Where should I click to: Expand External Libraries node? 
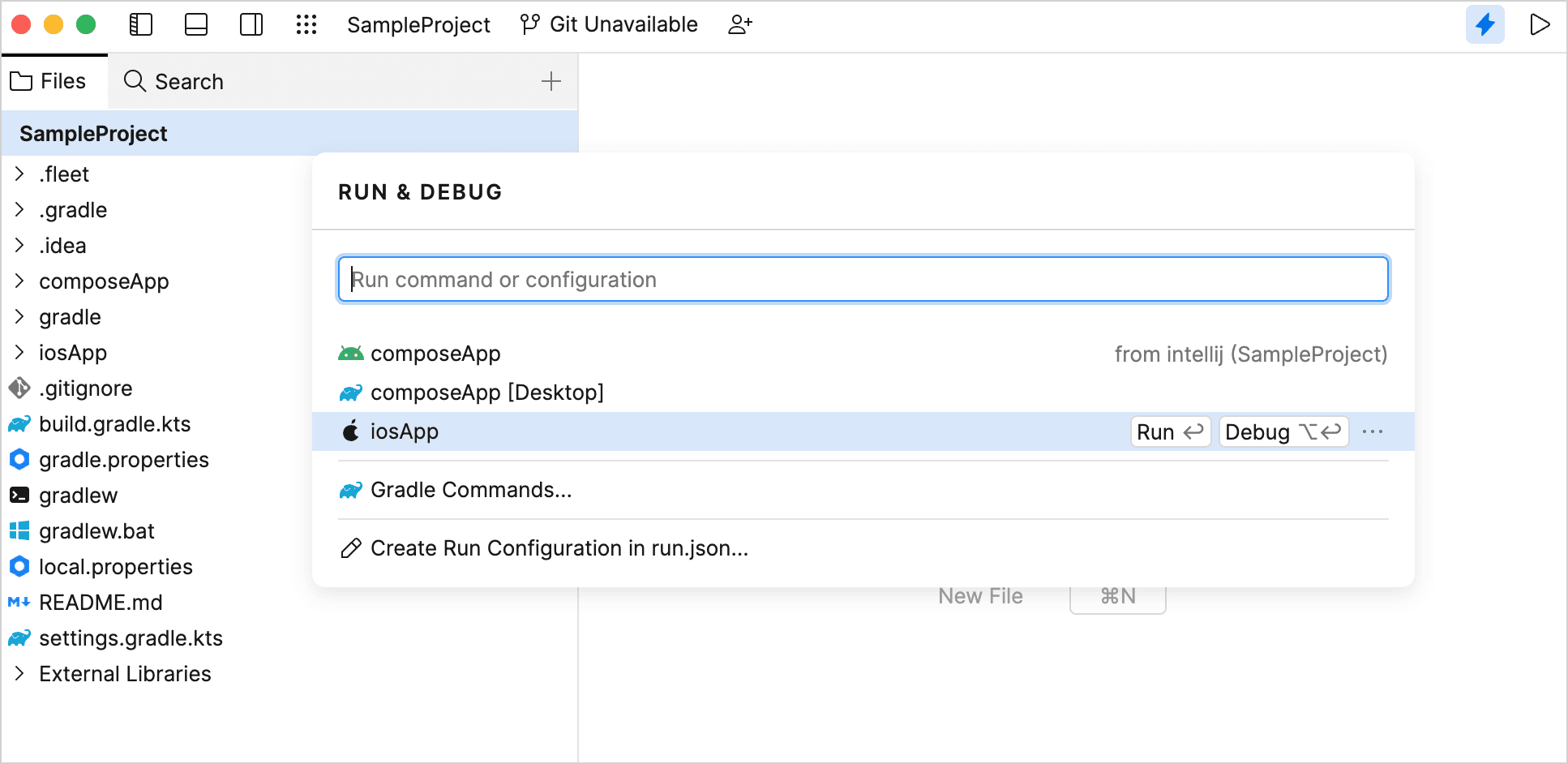[19, 674]
